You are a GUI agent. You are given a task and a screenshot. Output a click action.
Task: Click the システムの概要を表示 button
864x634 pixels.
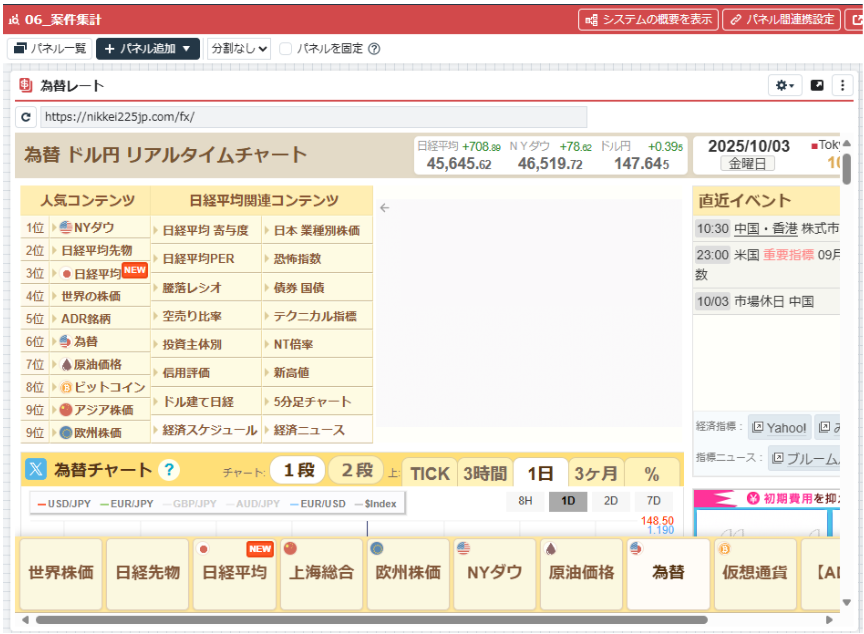648,19
